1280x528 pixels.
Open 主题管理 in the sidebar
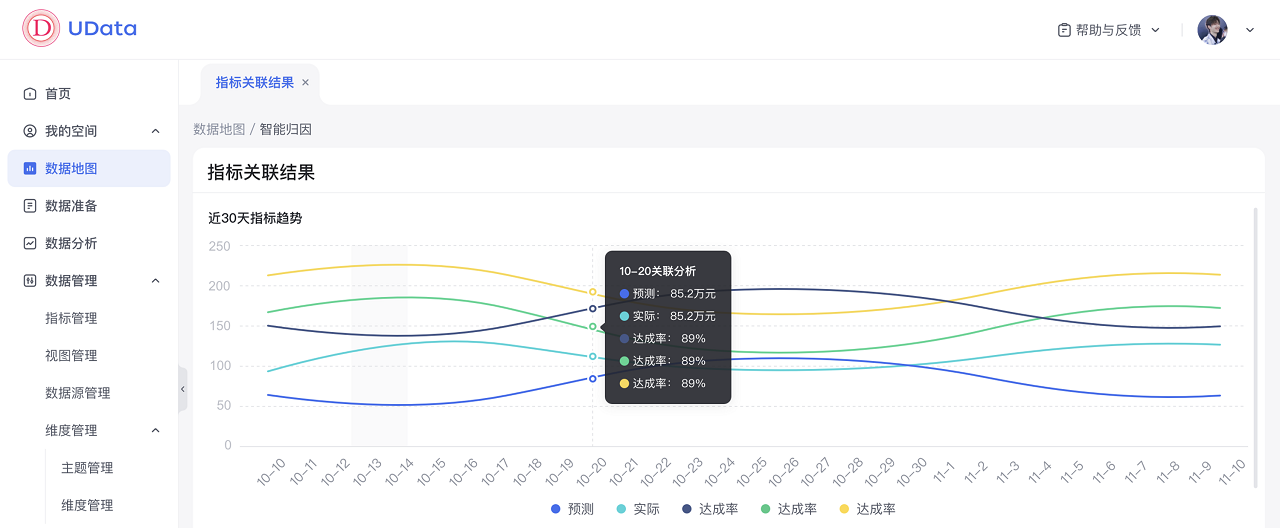(87, 468)
